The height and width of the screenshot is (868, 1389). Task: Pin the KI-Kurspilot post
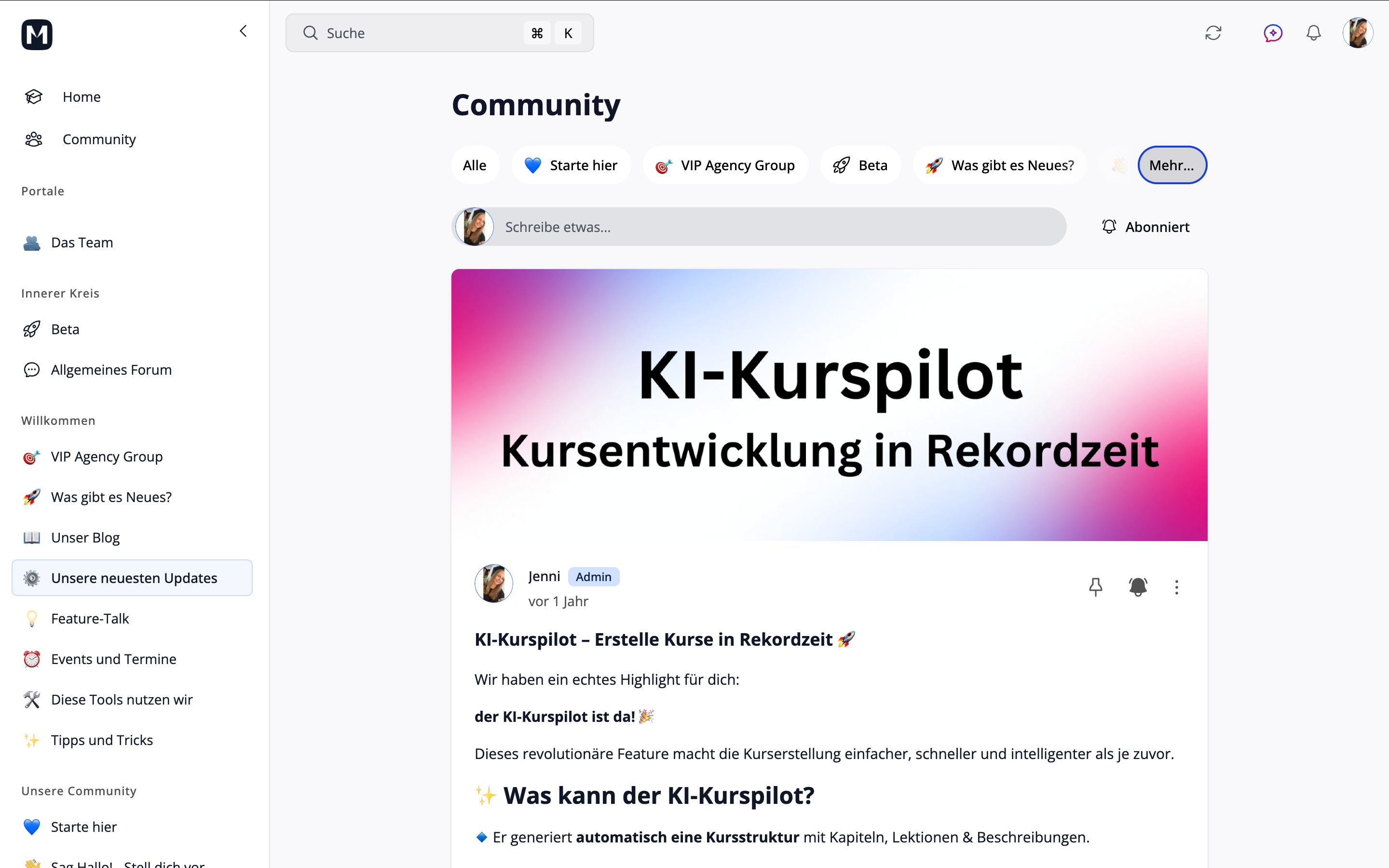click(x=1095, y=587)
